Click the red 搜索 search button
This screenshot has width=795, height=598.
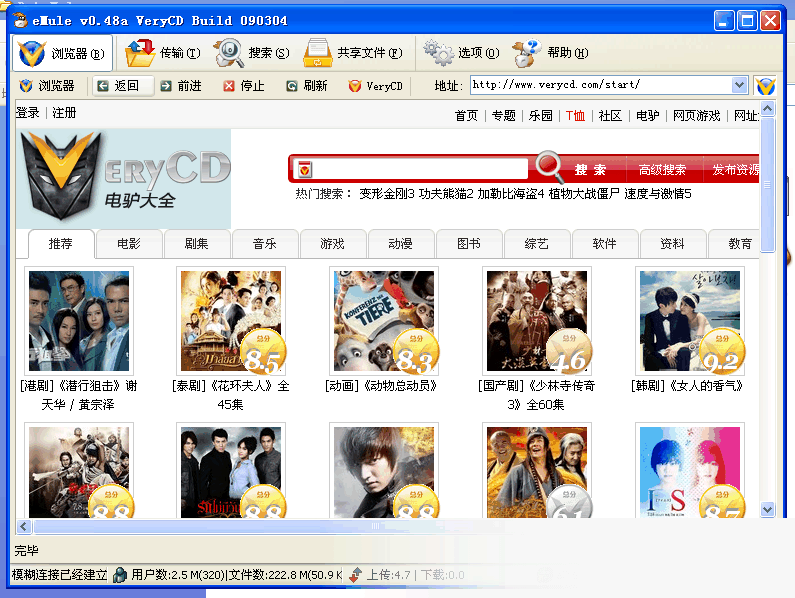click(x=590, y=170)
